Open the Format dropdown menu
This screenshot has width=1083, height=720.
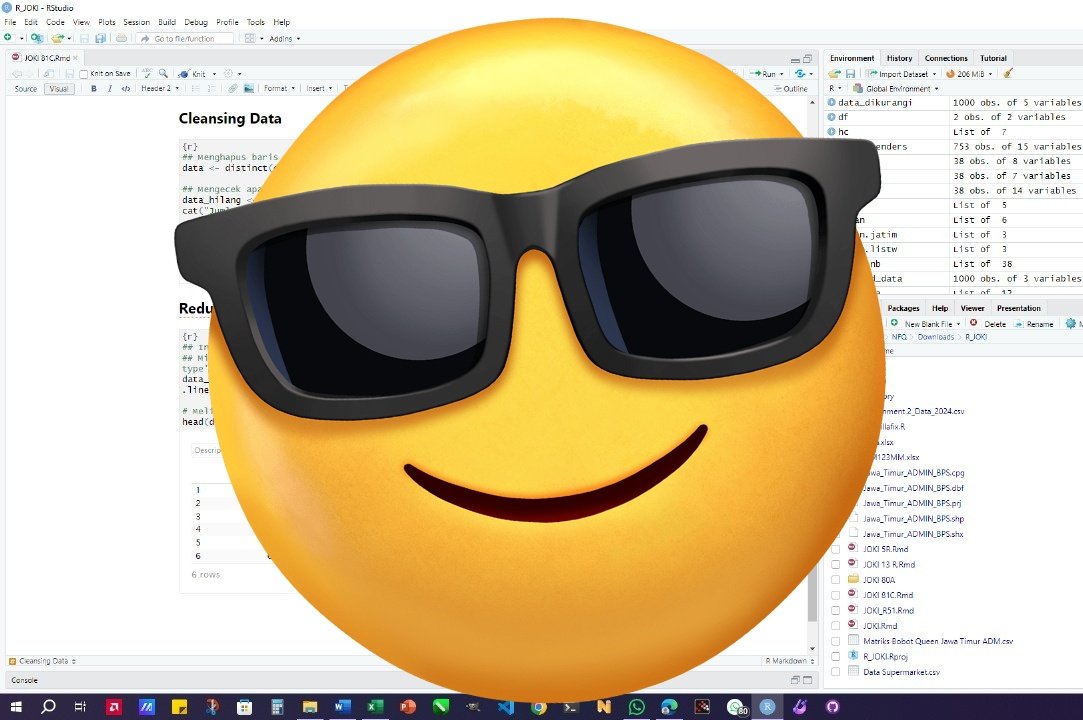pos(279,88)
